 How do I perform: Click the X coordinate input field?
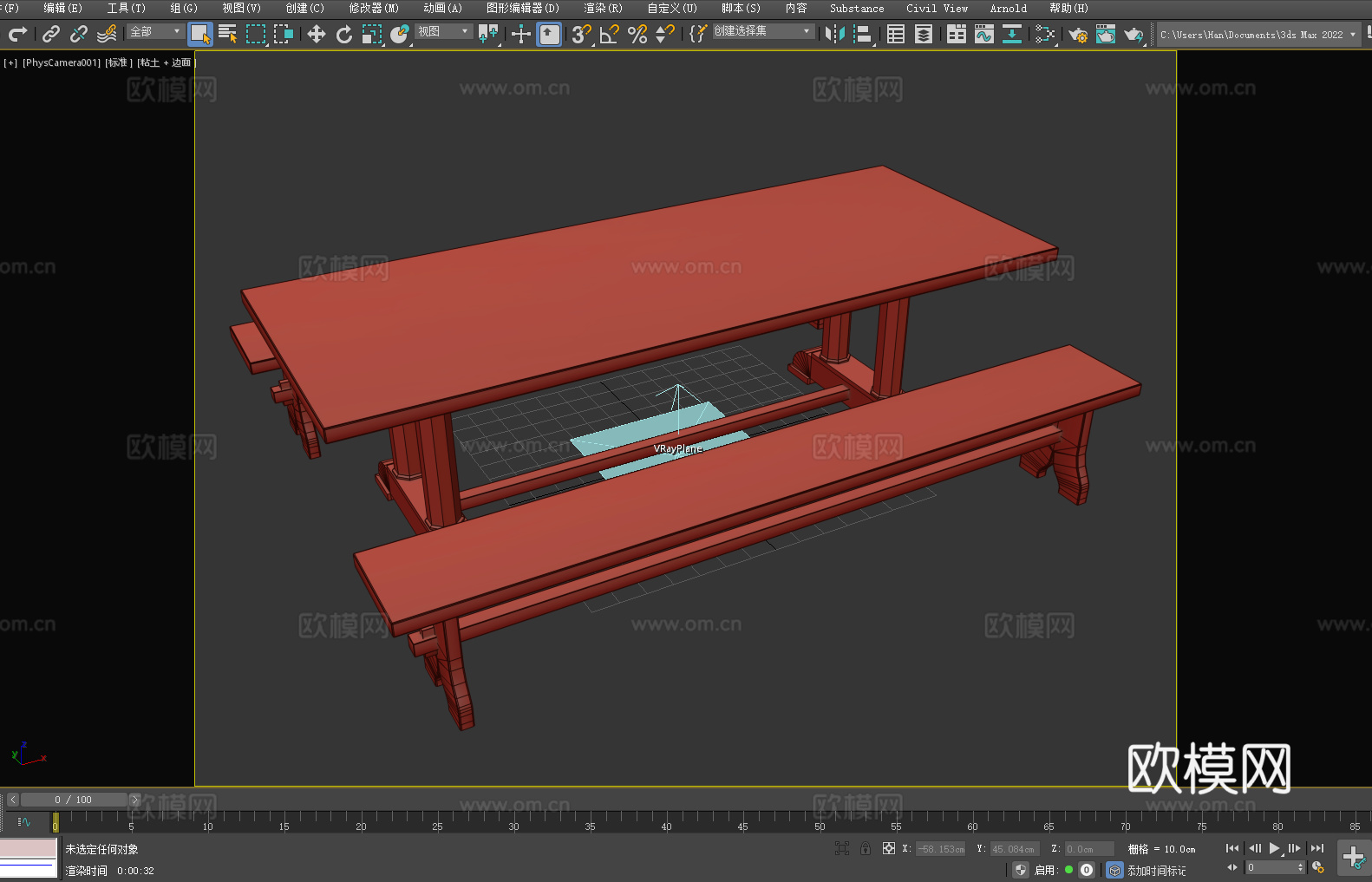coord(941,849)
